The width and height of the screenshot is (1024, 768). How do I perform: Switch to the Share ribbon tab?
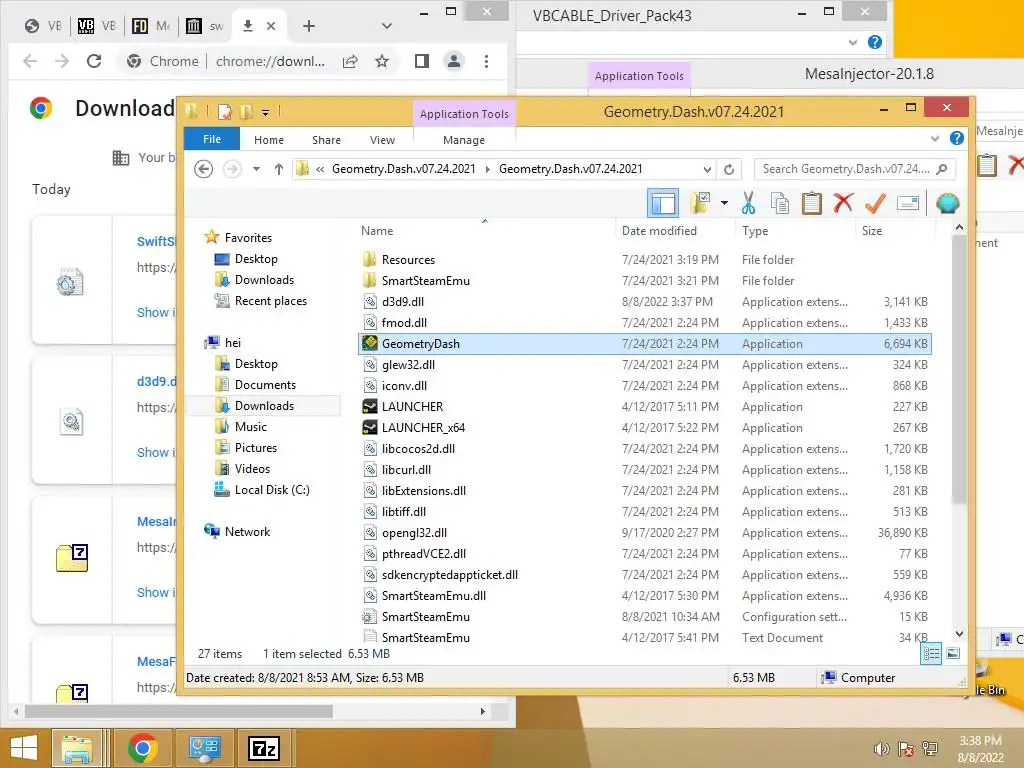[326, 140]
